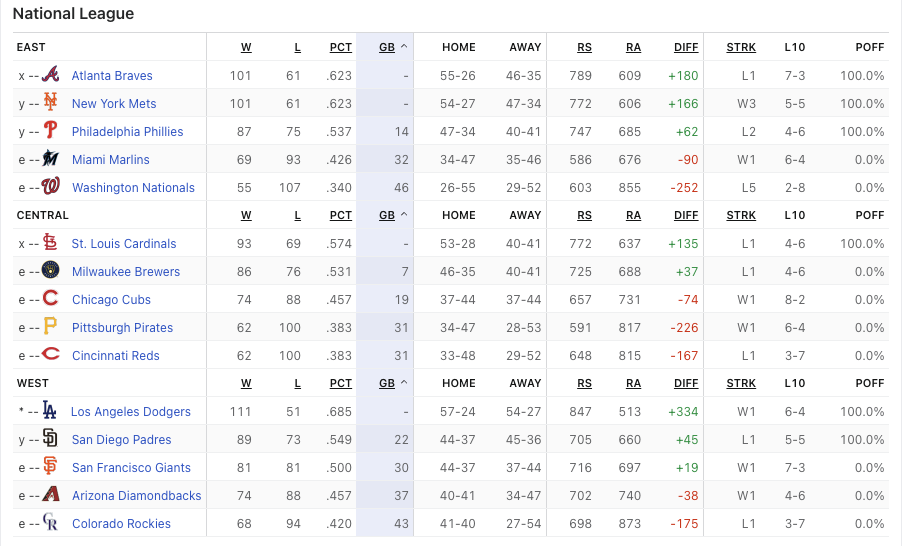Sort Central division by PCT column
This screenshot has width=902, height=546.
pyautogui.click(x=341, y=215)
